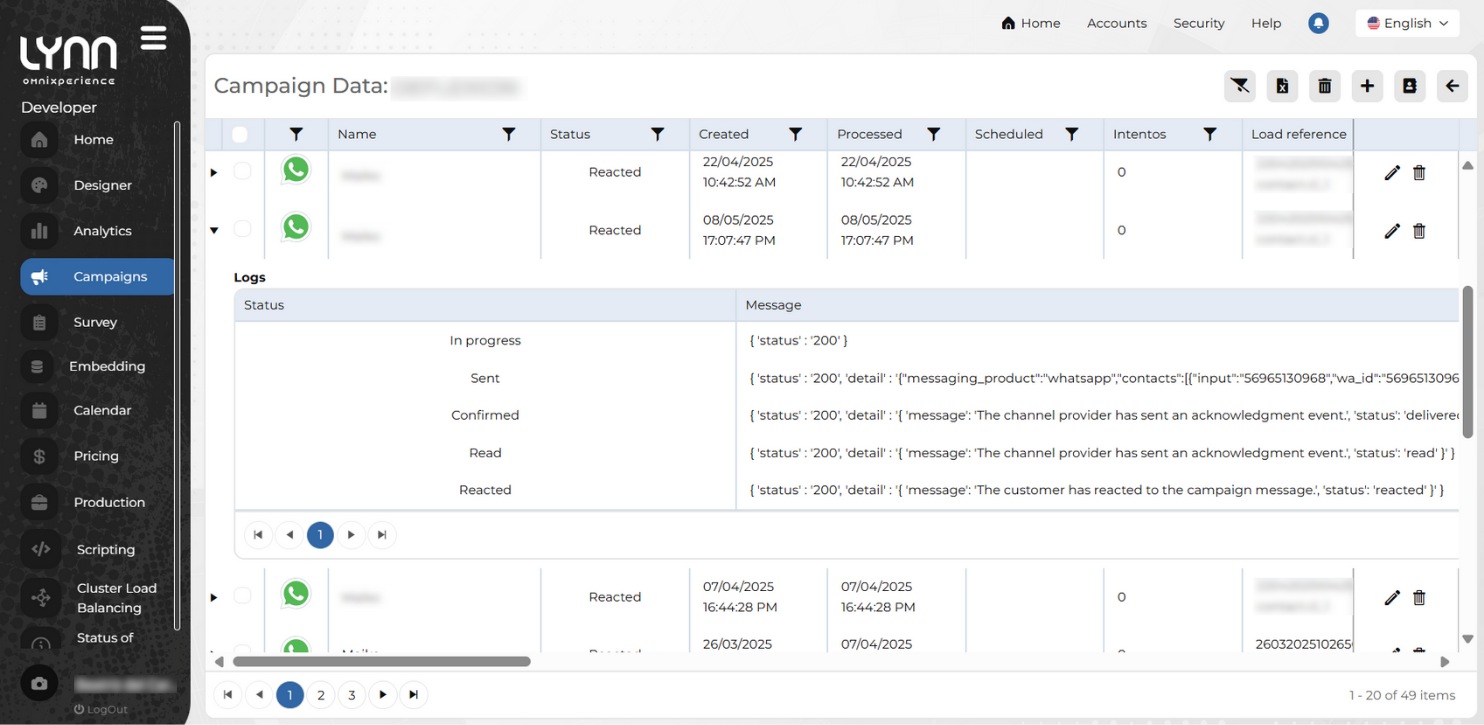Open the channel icon column filter

pos(296,134)
